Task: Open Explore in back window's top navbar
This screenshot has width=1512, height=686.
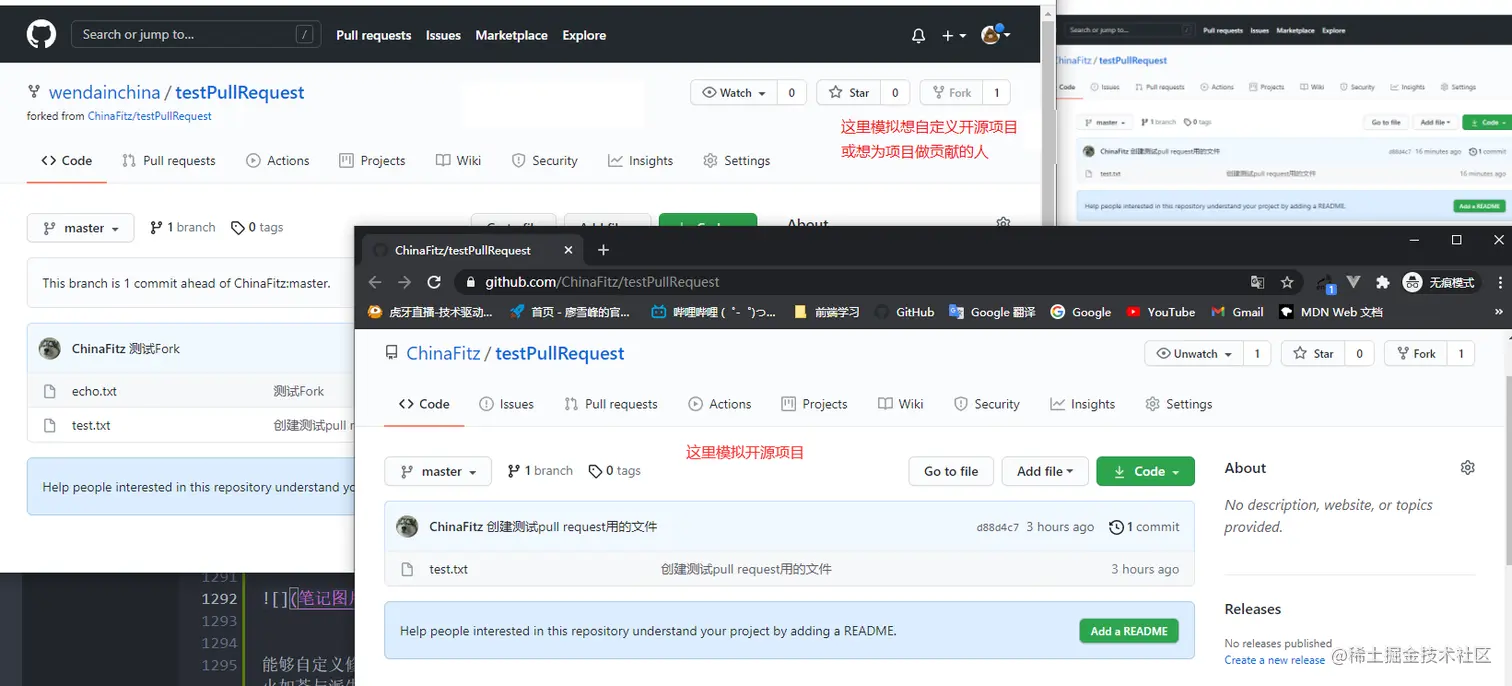Action: (584, 35)
